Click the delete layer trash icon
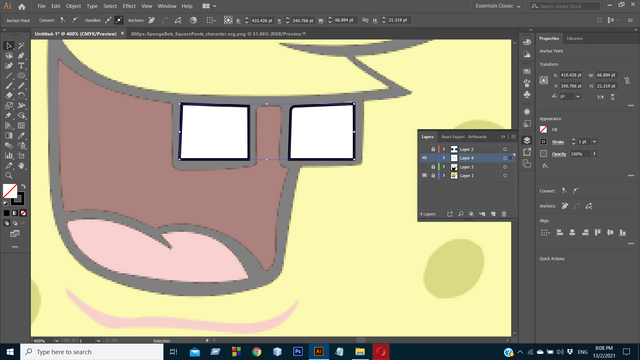The height and width of the screenshot is (360, 640). tap(504, 214)
